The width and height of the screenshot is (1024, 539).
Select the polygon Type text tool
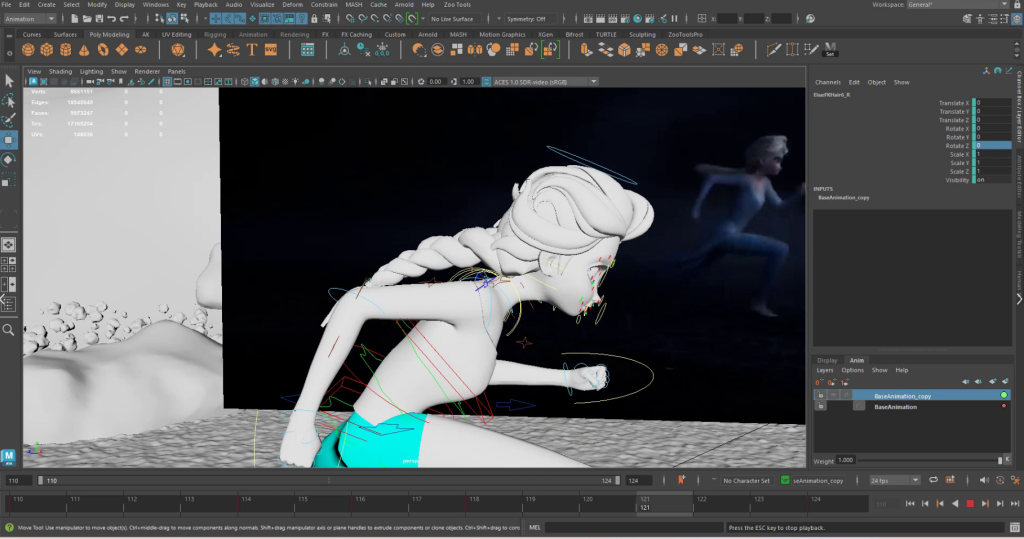click(x=252, y=50)
